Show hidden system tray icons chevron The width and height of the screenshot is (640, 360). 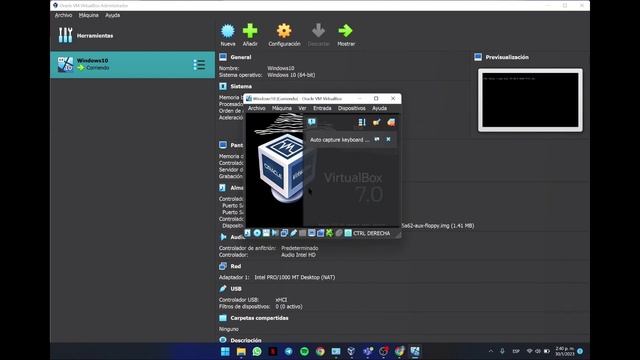click(491, 351)
